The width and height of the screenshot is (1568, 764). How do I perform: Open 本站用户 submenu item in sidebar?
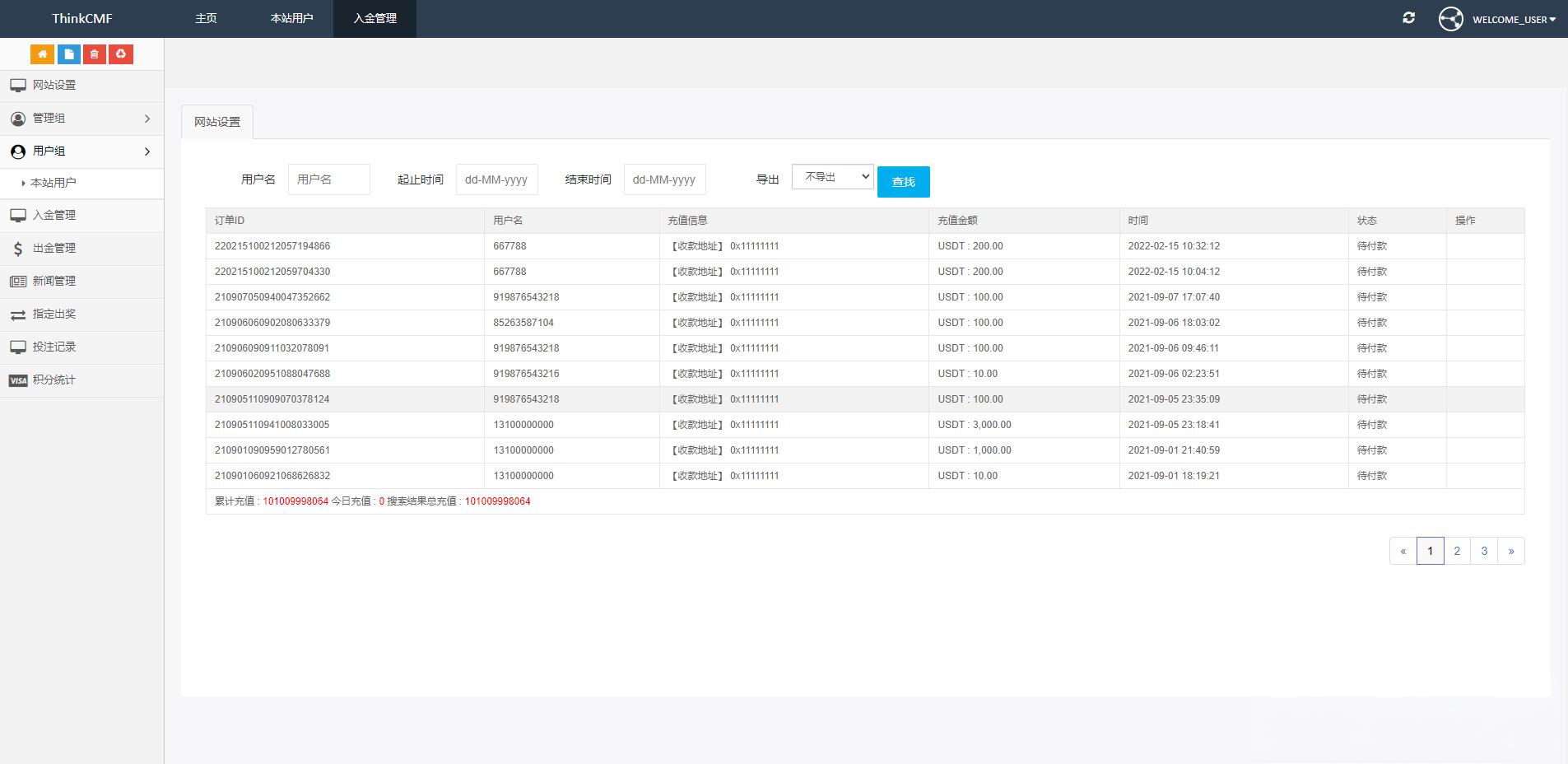(54, 183)
